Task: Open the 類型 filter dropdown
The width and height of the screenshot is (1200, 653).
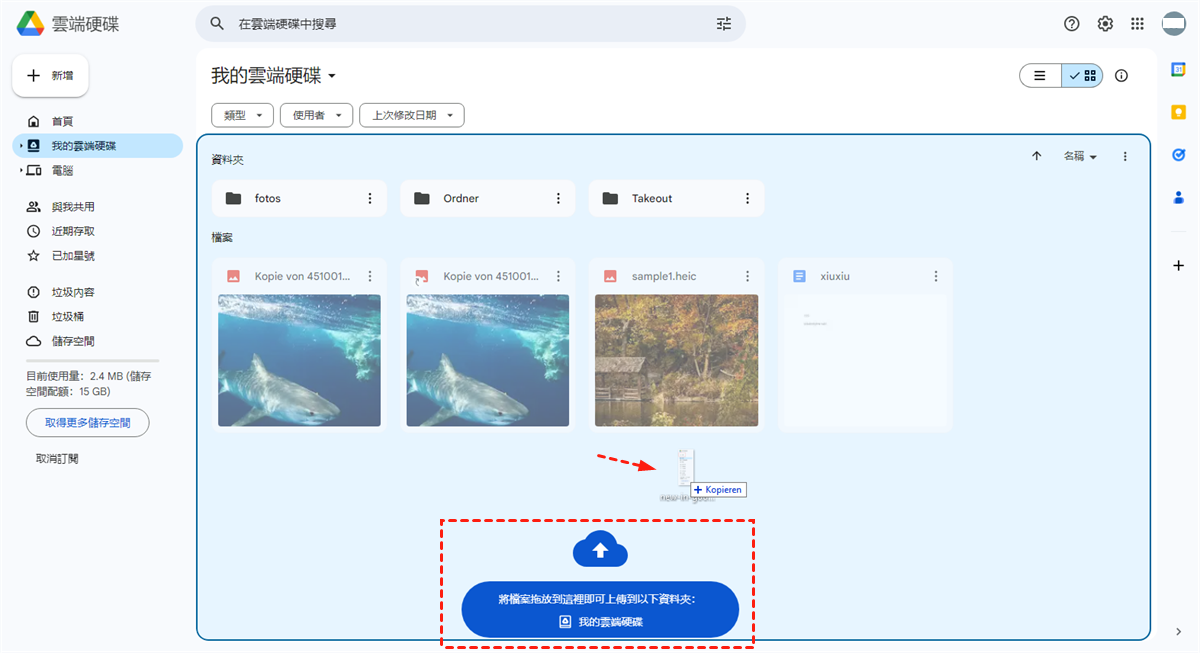Action: 243,115
